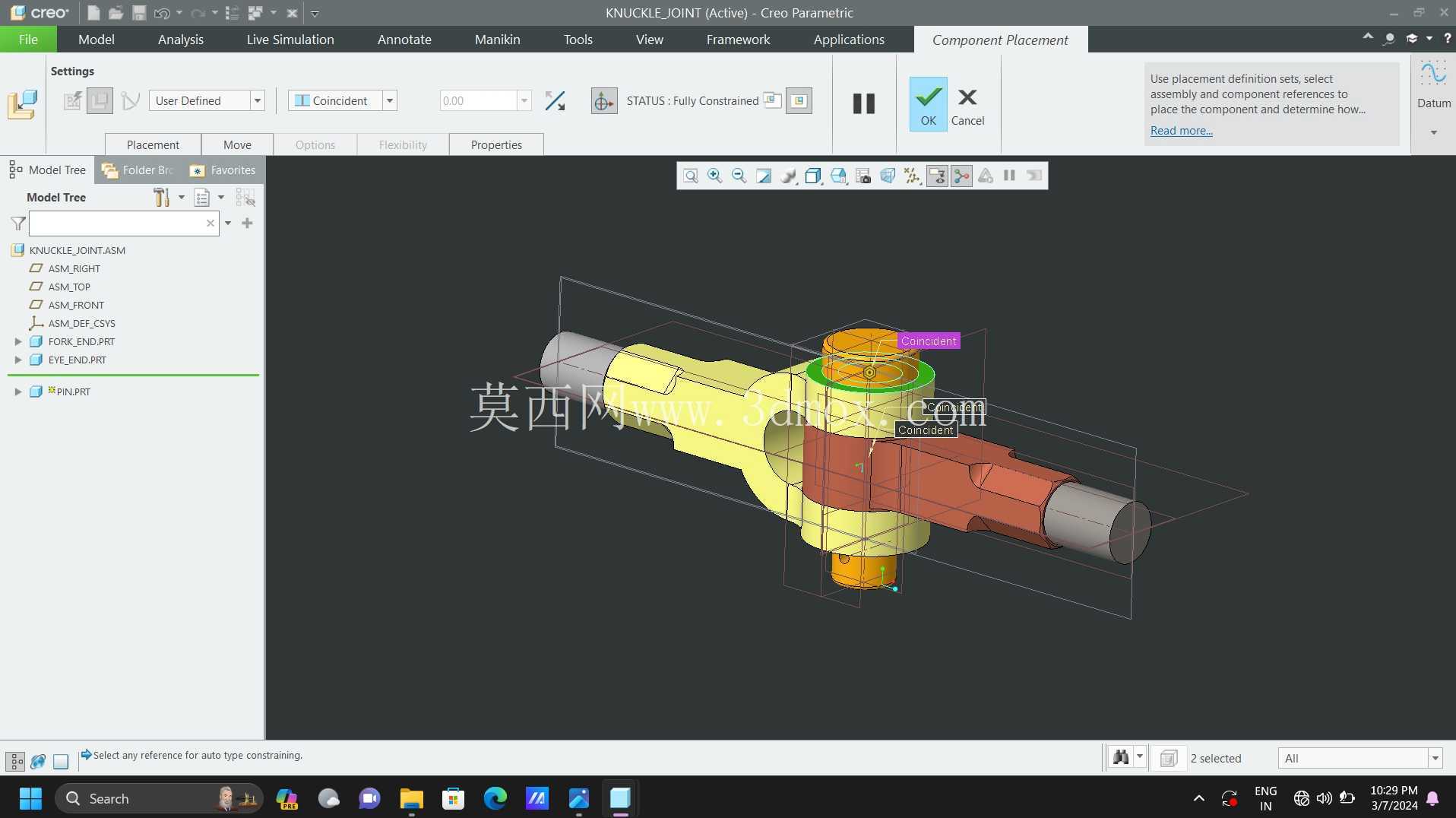1456x818 pixels.
Task: Open the Customize Quick Access dropdown
Action: (315, 13)
